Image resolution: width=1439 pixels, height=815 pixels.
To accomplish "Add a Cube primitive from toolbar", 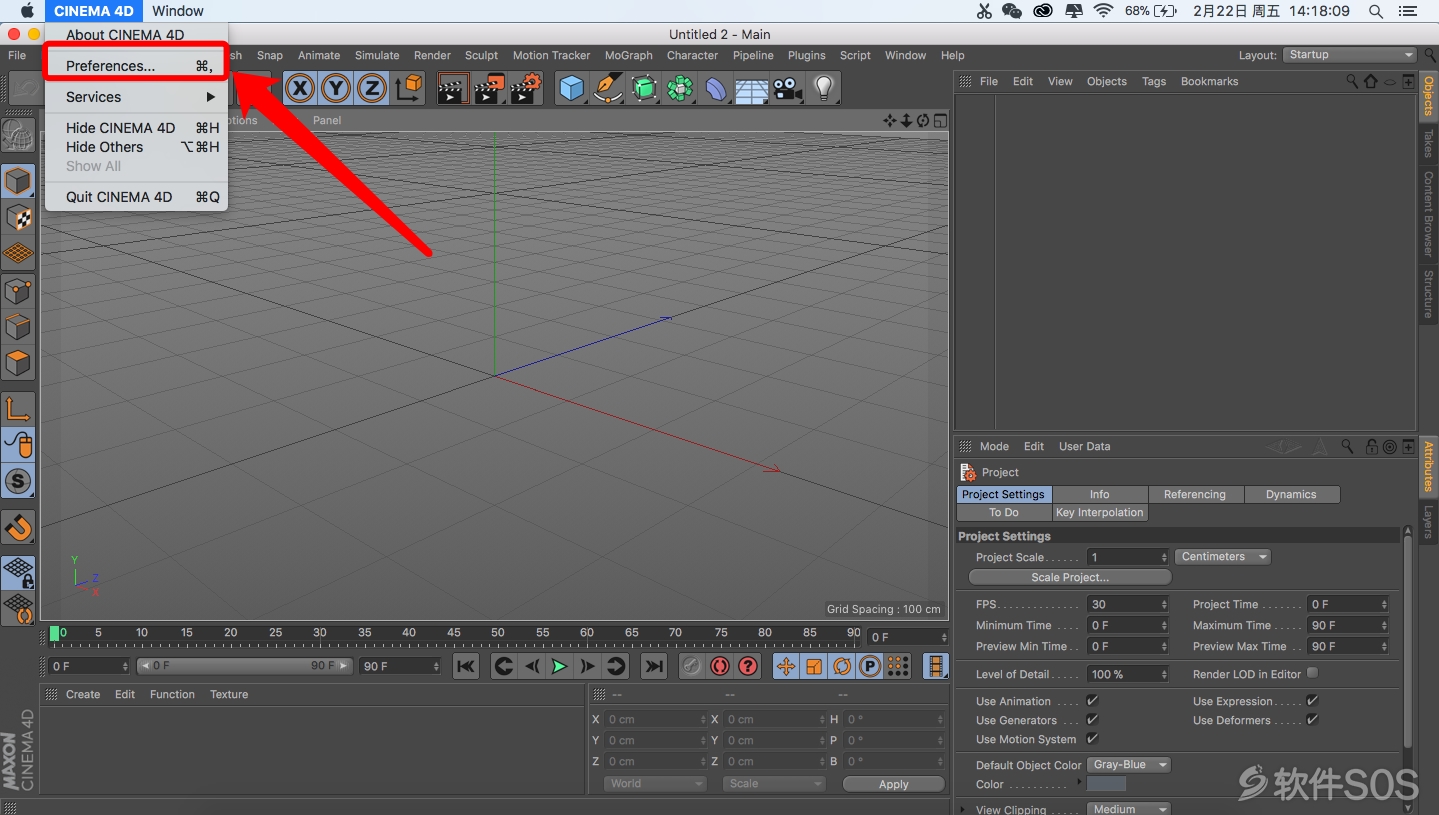I will [572, 89].
